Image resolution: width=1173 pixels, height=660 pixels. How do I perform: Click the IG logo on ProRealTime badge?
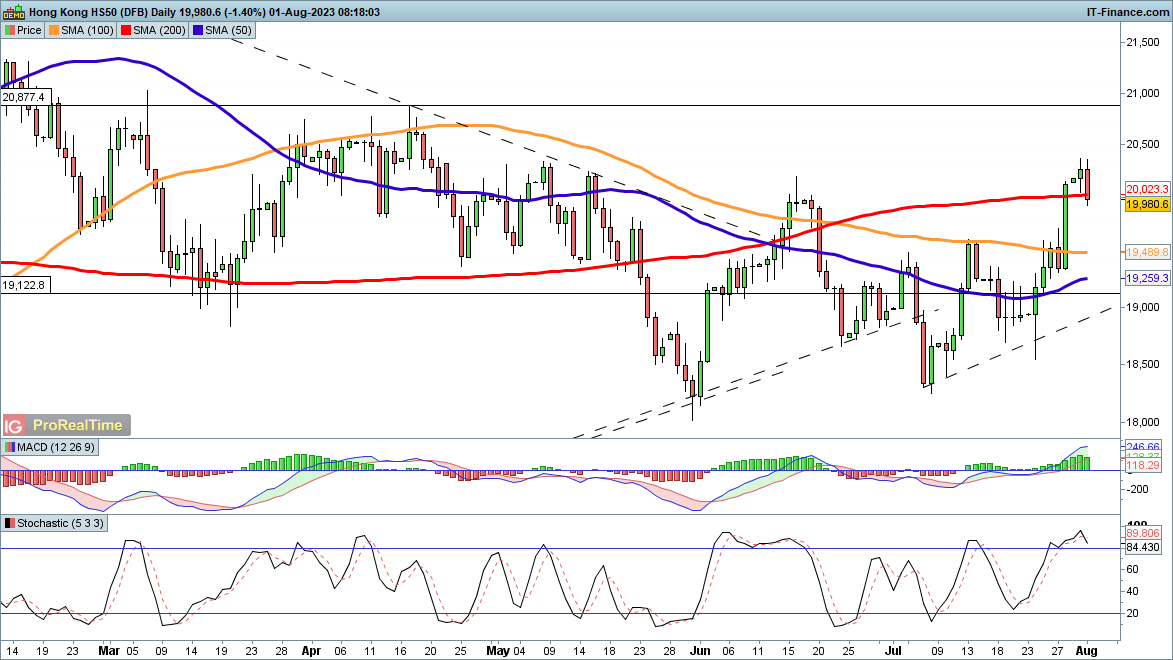pyautogui.click(x=13, y=426)
